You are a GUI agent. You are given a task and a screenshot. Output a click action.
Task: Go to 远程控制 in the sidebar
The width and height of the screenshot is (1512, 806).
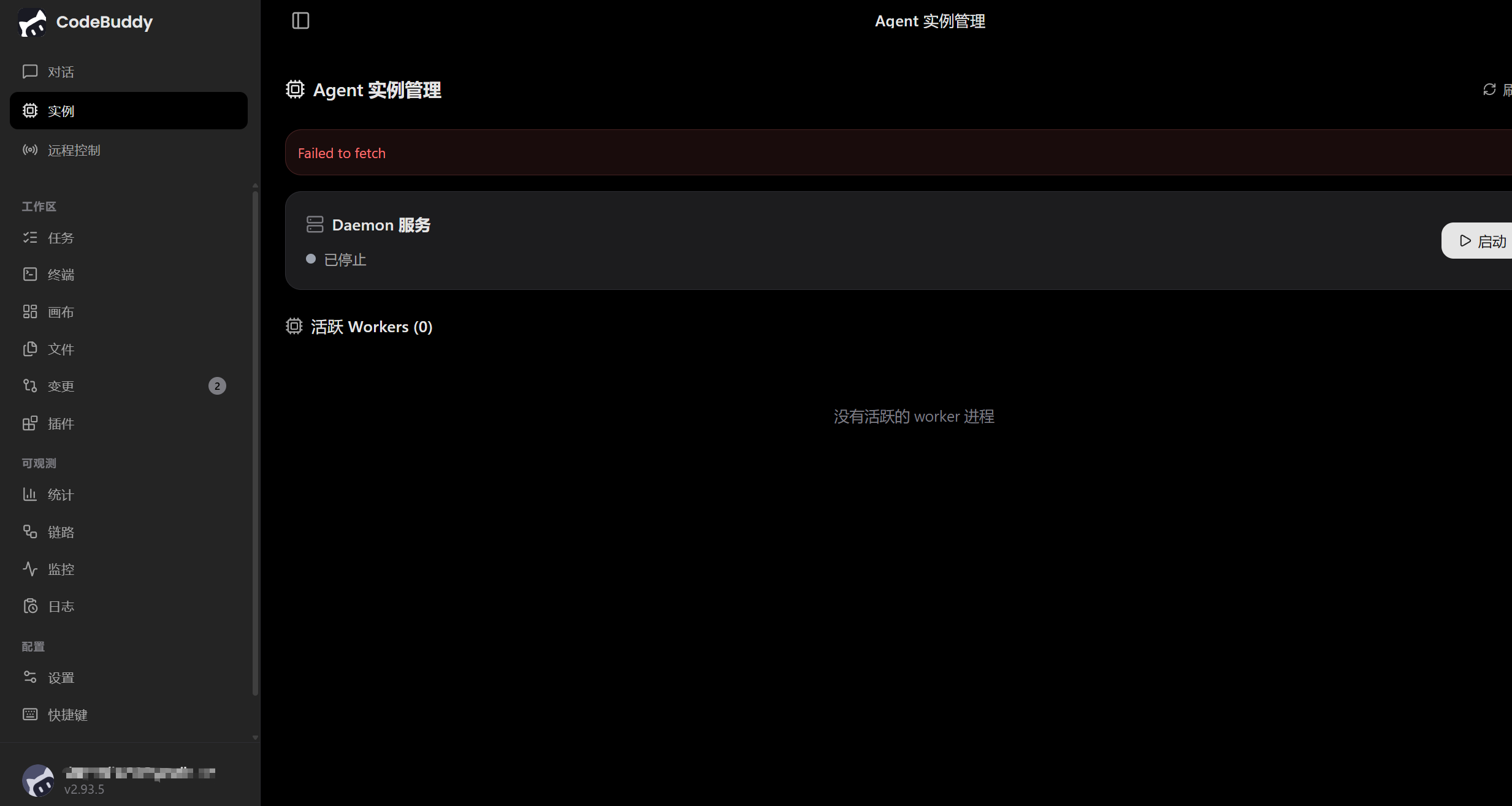129,150
